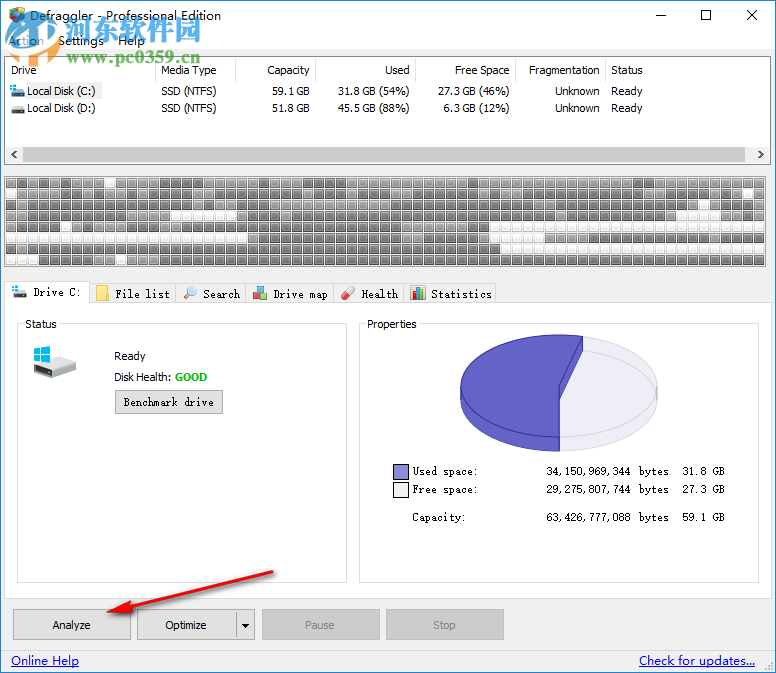Click the Local Disk (C:) drive icon
Image resolution: width=776 pixels, height=673 pixels.
coord(17,91)
